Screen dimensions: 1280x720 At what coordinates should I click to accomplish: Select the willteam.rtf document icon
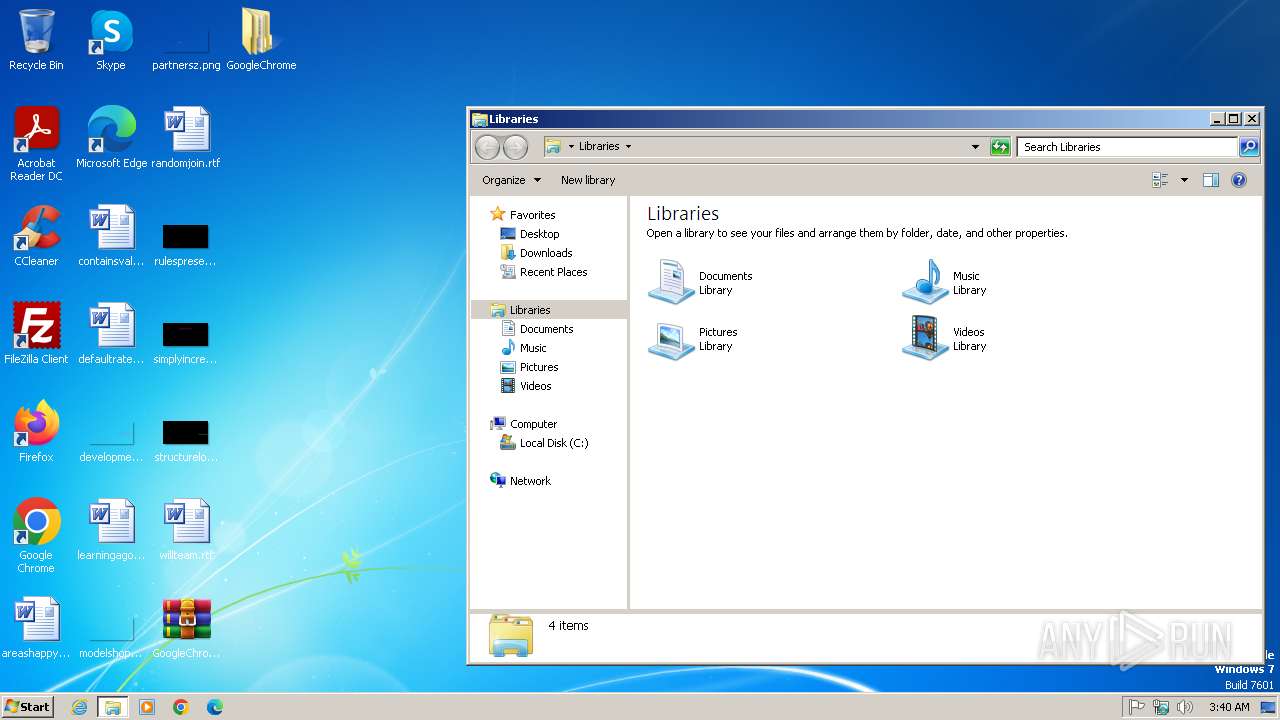coord(186,530)
